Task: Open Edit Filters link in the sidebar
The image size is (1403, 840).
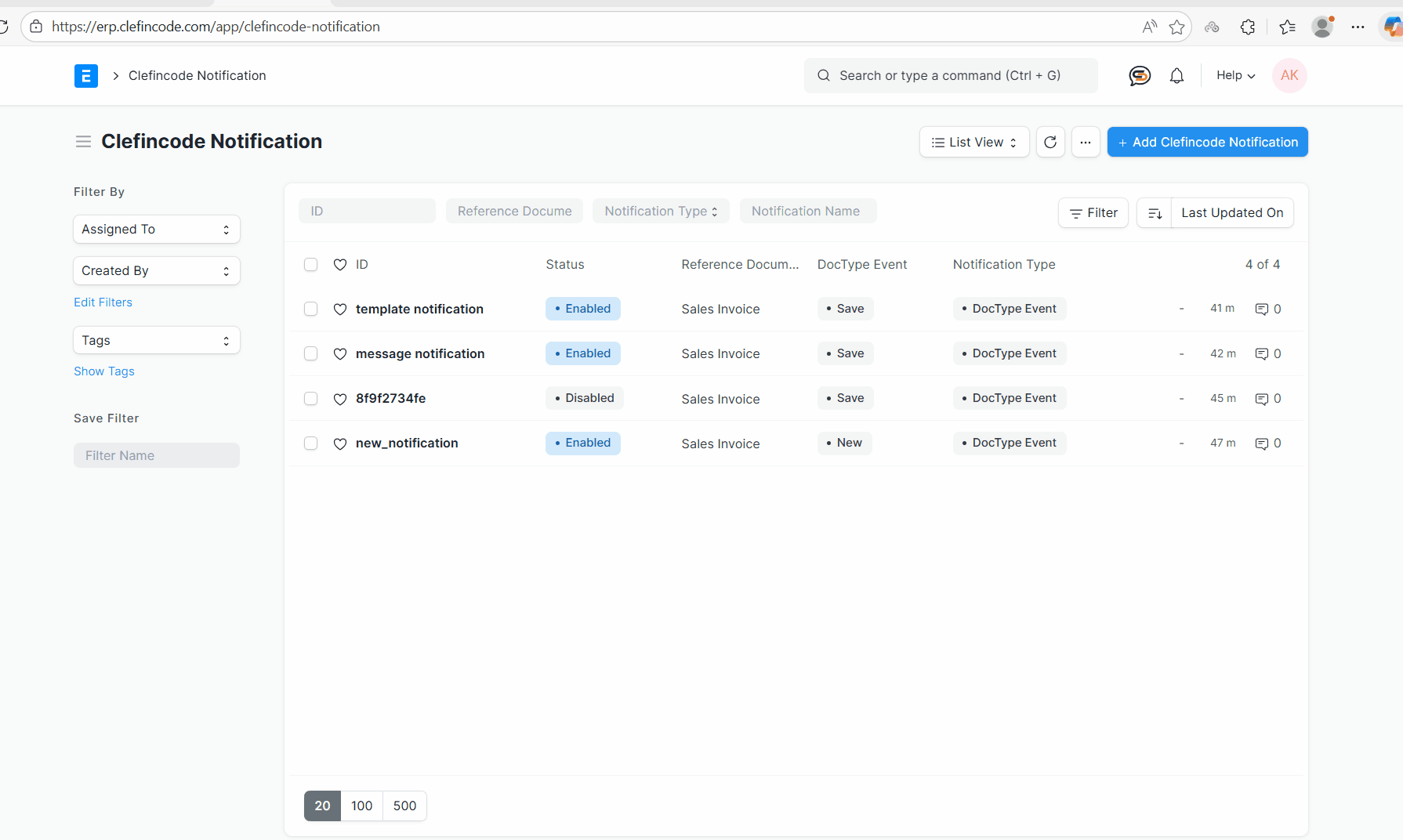Action: click(103, 302)
